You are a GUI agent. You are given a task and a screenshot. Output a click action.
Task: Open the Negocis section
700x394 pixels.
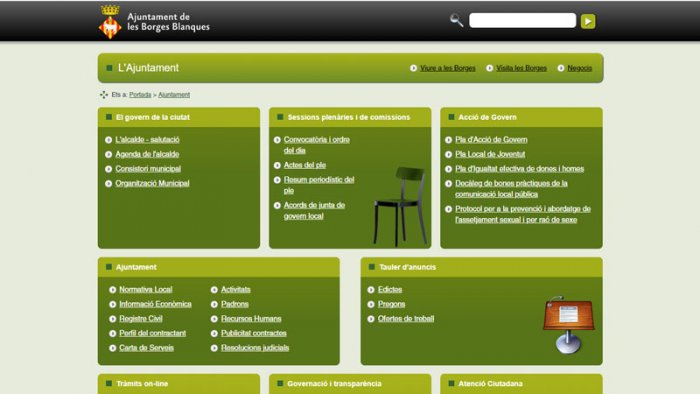(x=579, y=68)
